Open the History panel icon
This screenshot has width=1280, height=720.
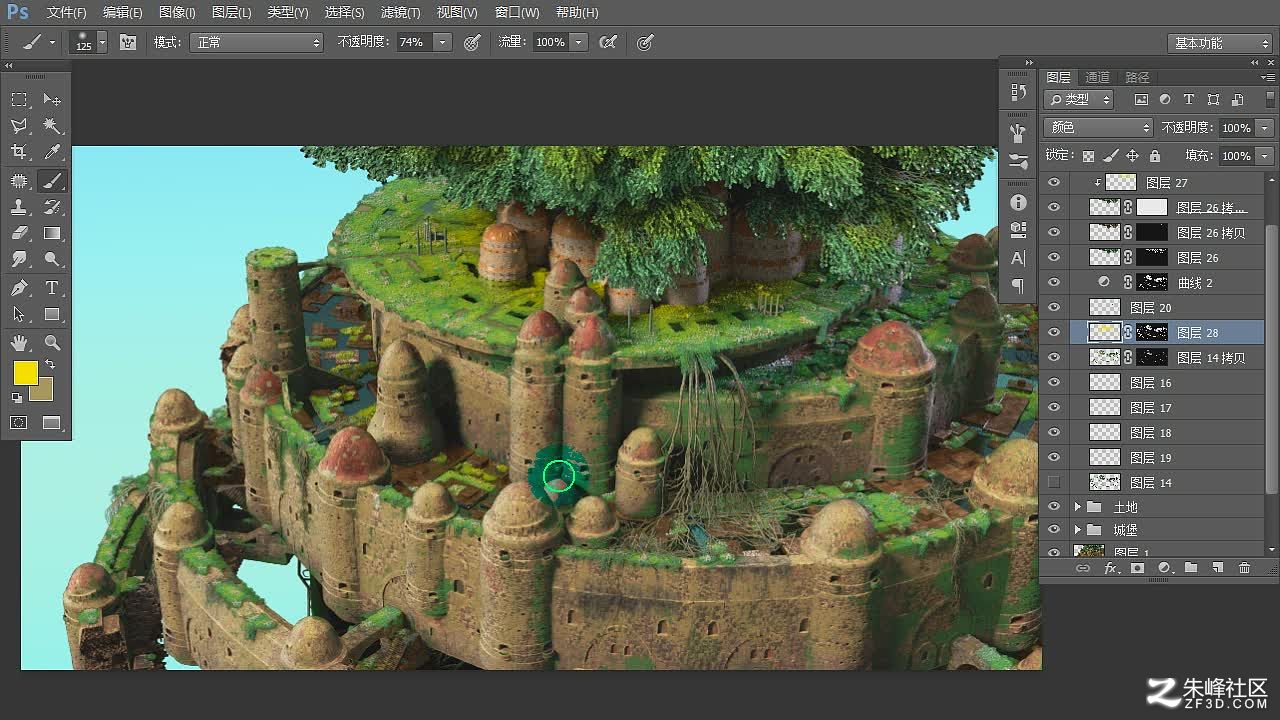[1018, 92]
